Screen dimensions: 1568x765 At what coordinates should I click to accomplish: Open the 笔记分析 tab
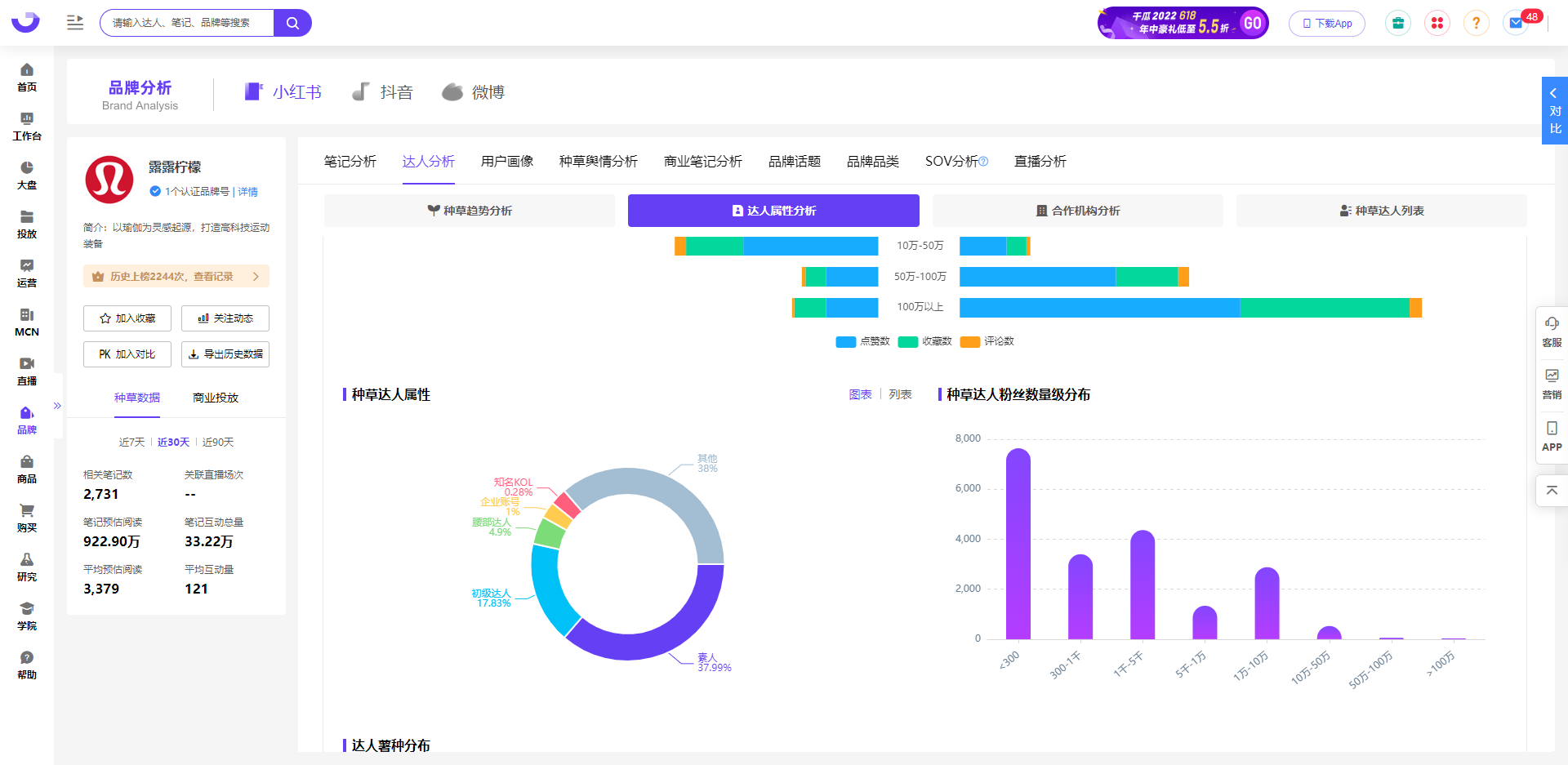[x=350, y=162]
